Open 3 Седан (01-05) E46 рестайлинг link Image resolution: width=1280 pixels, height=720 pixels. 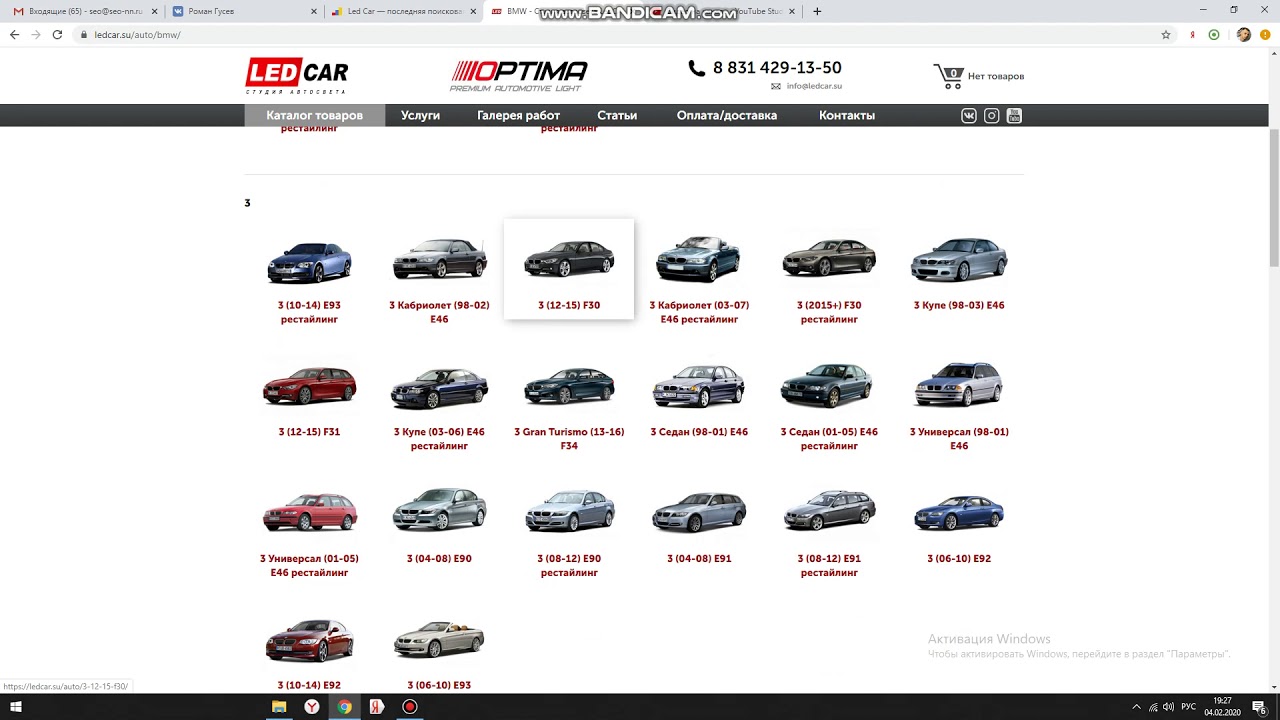coord(829,439)
